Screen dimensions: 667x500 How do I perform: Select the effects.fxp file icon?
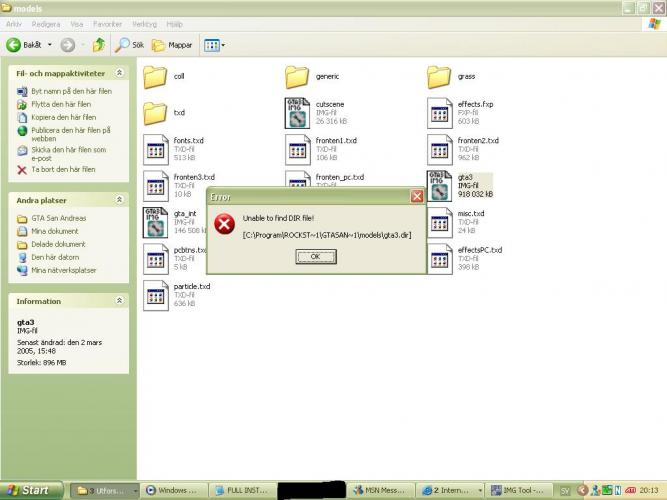(x=439, y=113)
